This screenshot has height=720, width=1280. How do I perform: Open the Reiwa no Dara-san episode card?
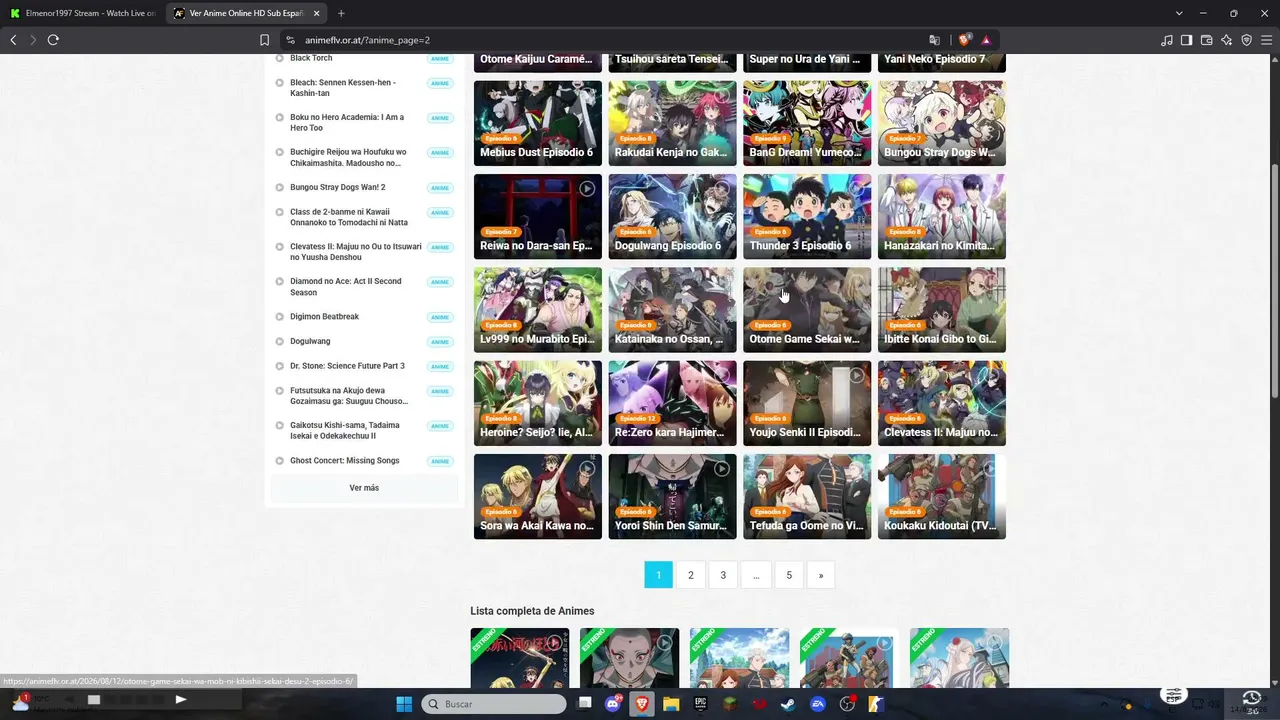pos(538,217)
